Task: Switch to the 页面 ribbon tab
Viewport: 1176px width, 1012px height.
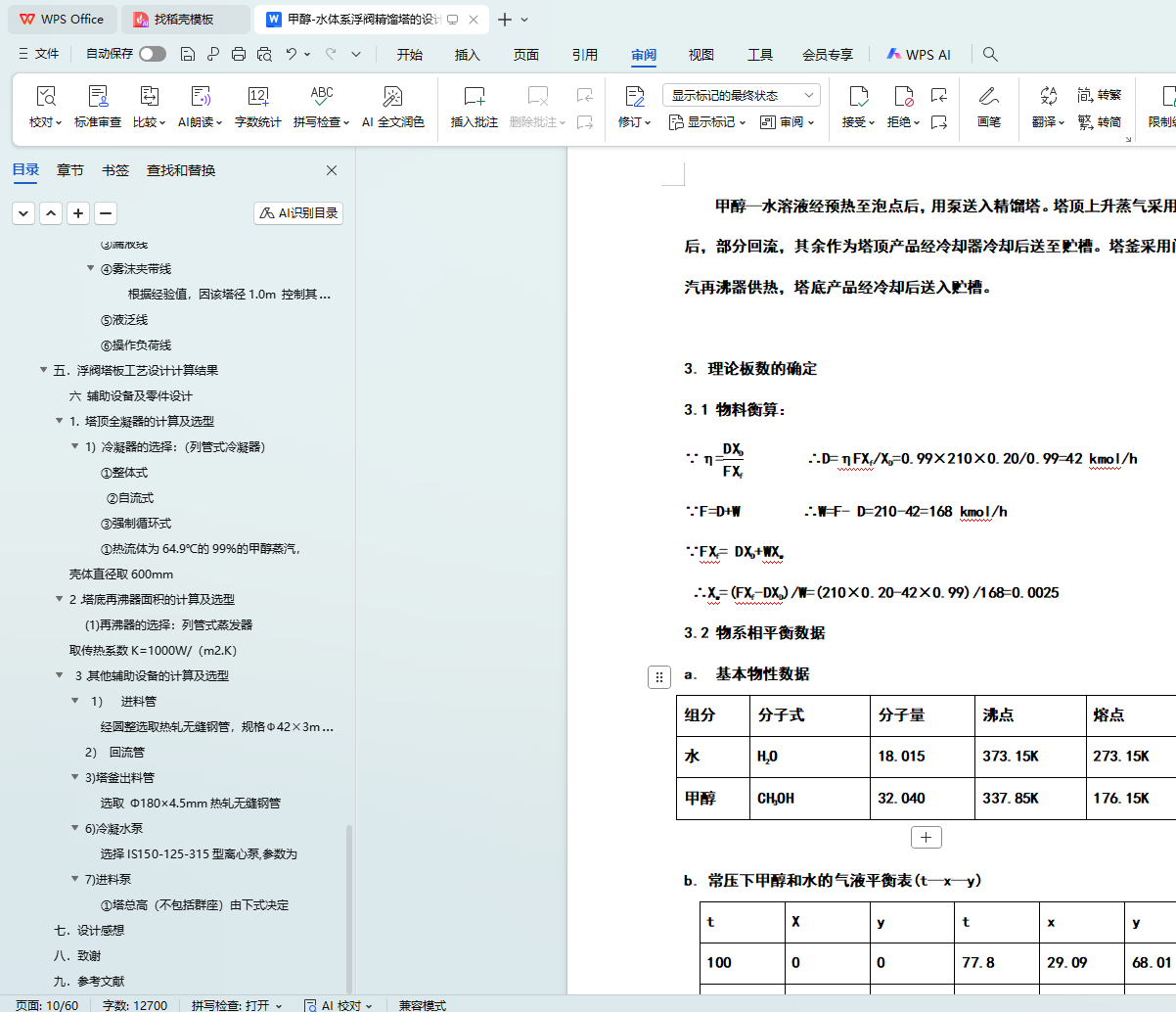Action: pyautogui.click(x=526, y=55)
